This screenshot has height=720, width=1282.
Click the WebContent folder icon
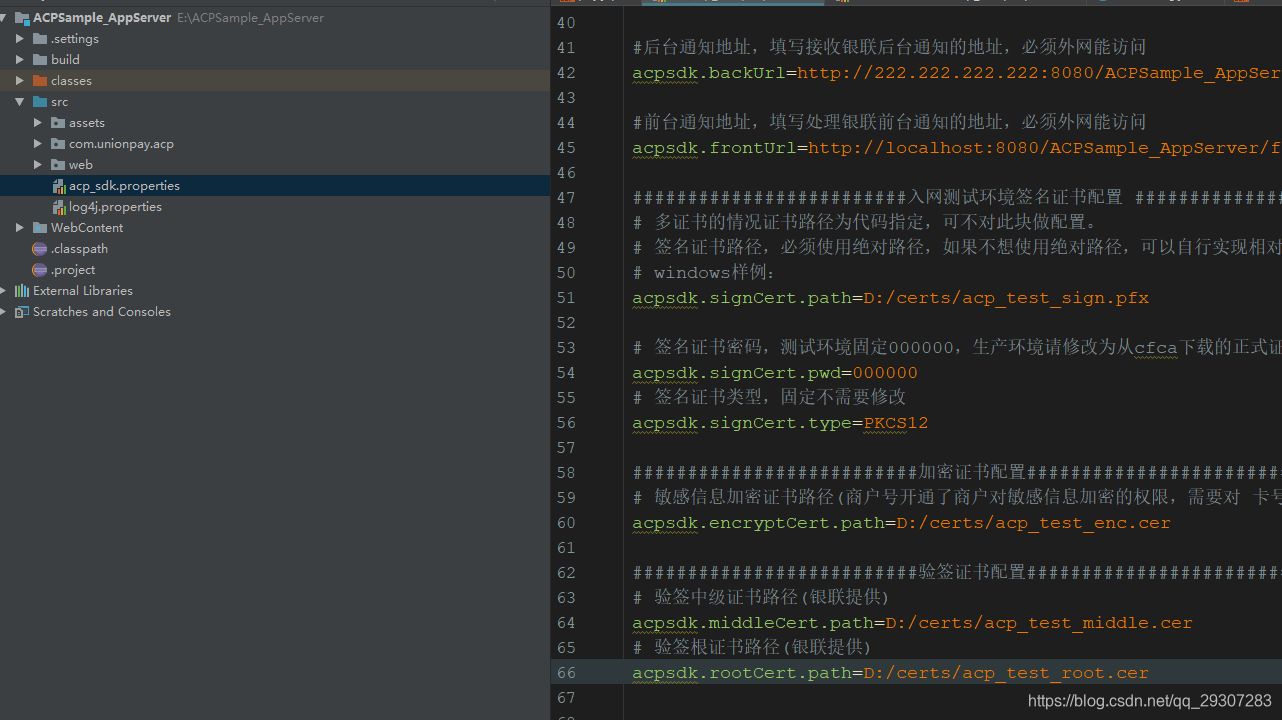pos(40,228)
